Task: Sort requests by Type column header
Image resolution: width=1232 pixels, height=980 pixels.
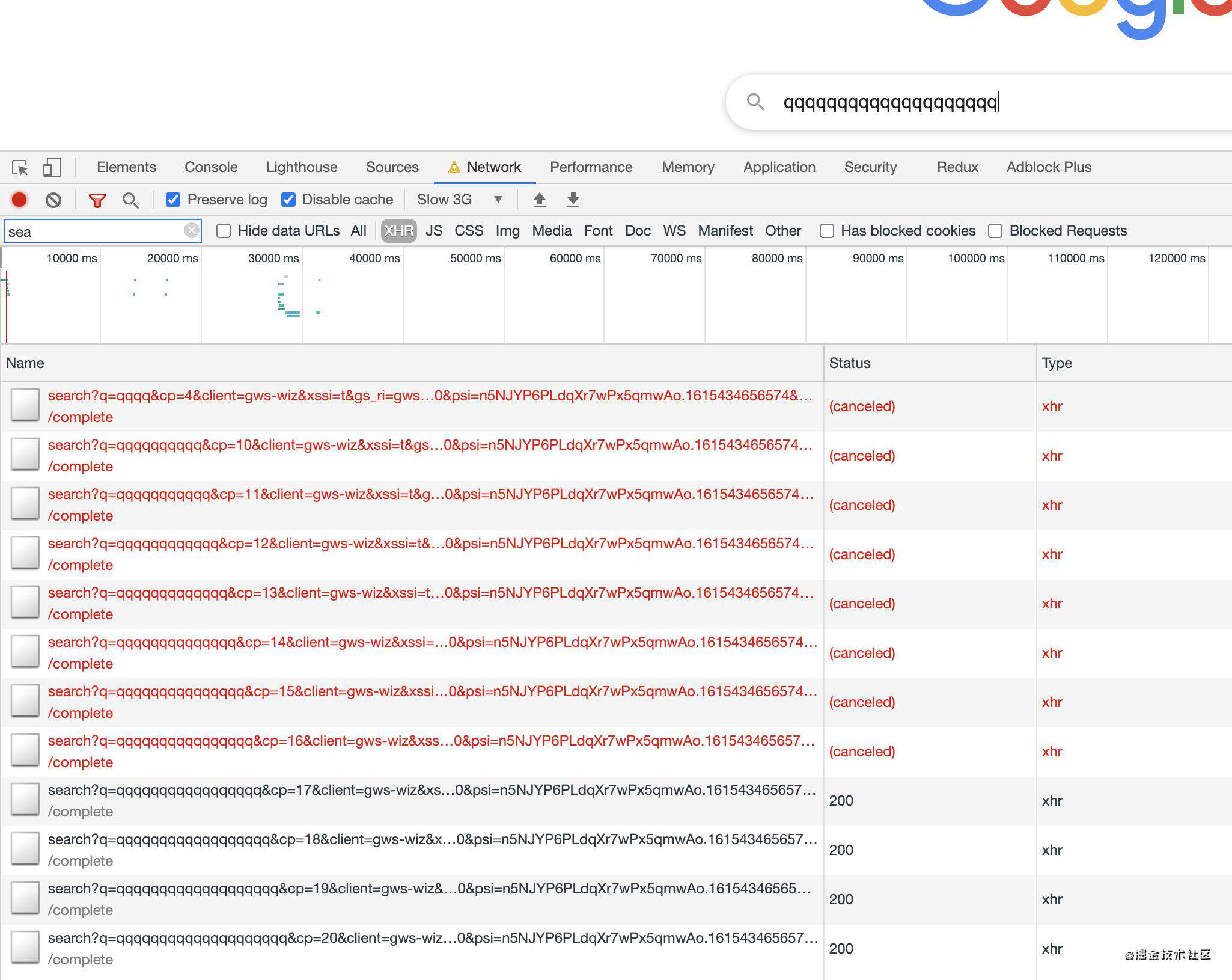Action: (x=1134, y=363)
